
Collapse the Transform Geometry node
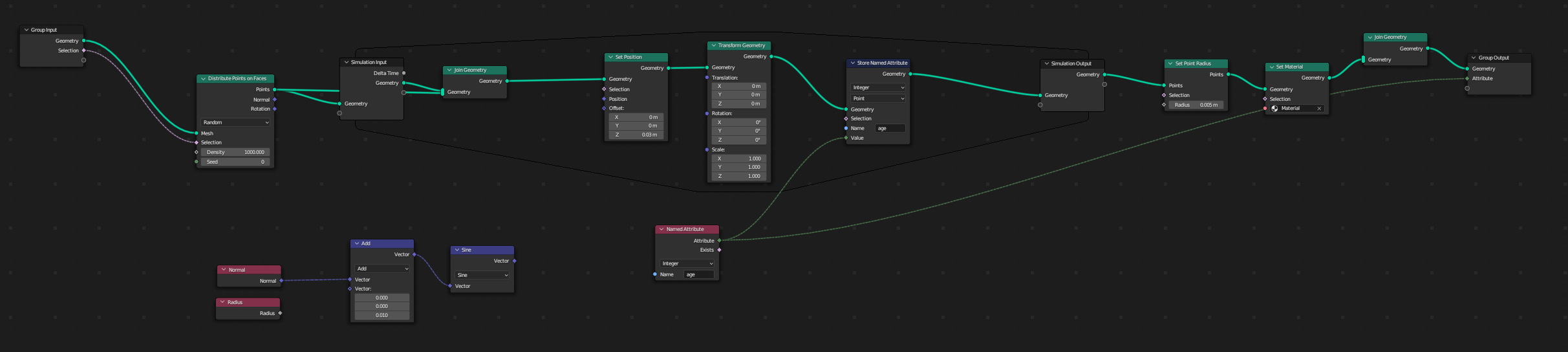[x=713, y=45]
